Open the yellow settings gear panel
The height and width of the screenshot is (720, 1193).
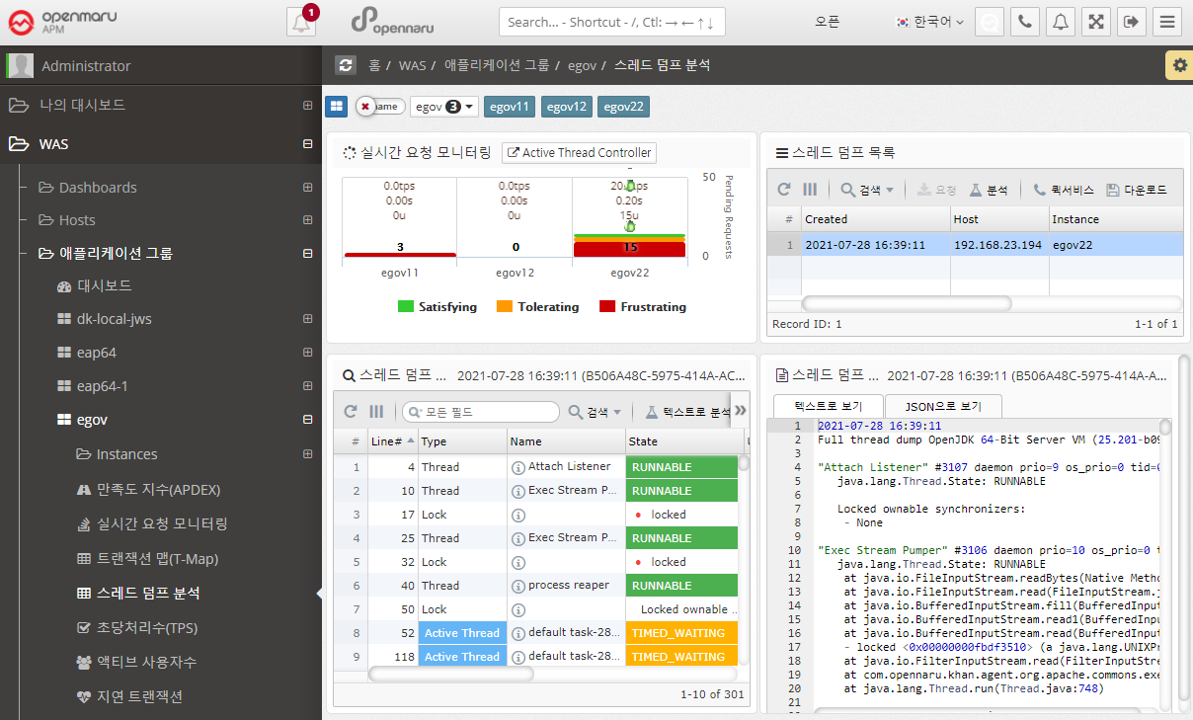[x=1179, y=65]
